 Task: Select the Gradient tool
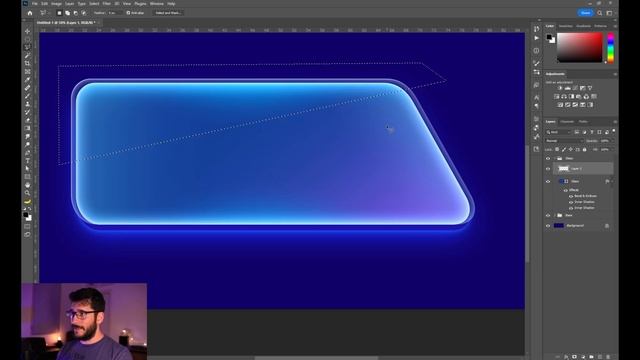pyautogui.click(x=27, y=128)
